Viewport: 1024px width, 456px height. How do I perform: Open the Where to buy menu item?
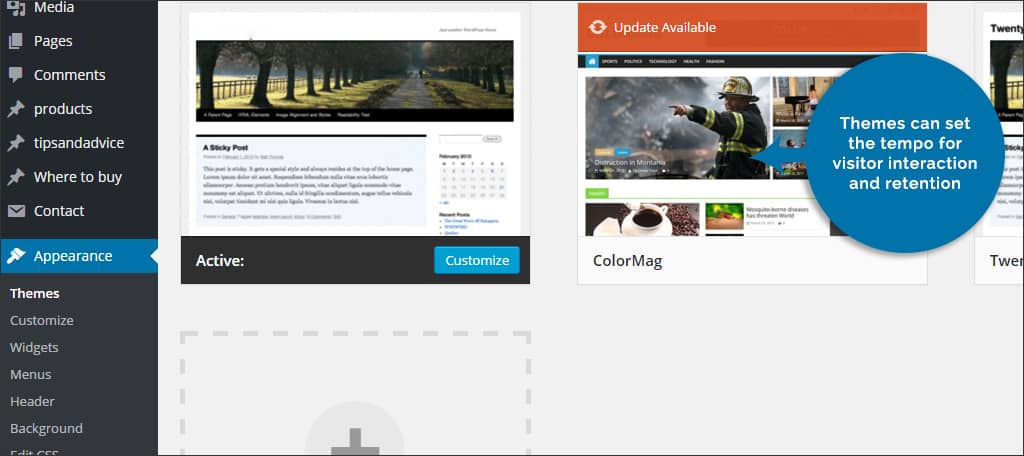click(79, 177)
